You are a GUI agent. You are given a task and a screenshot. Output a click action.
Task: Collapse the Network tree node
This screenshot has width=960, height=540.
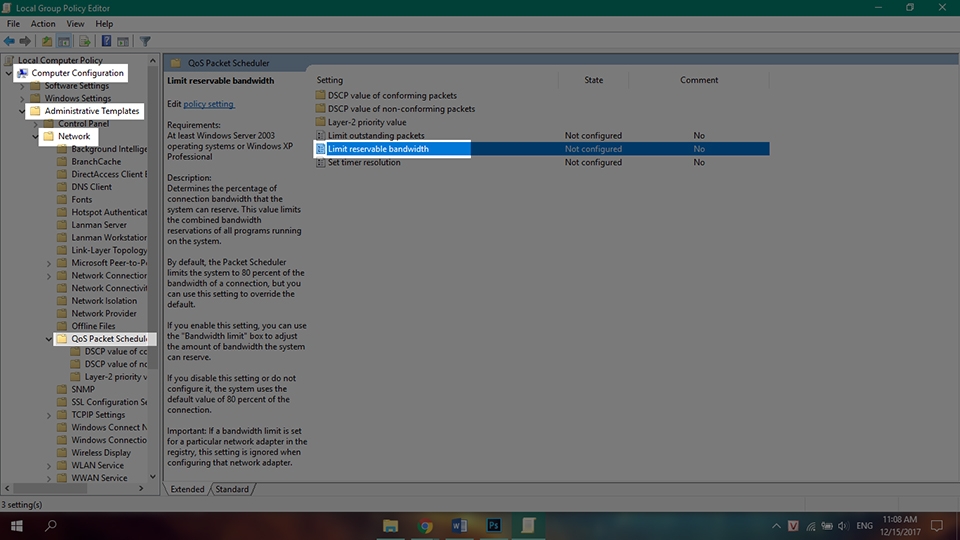[36, 136]
